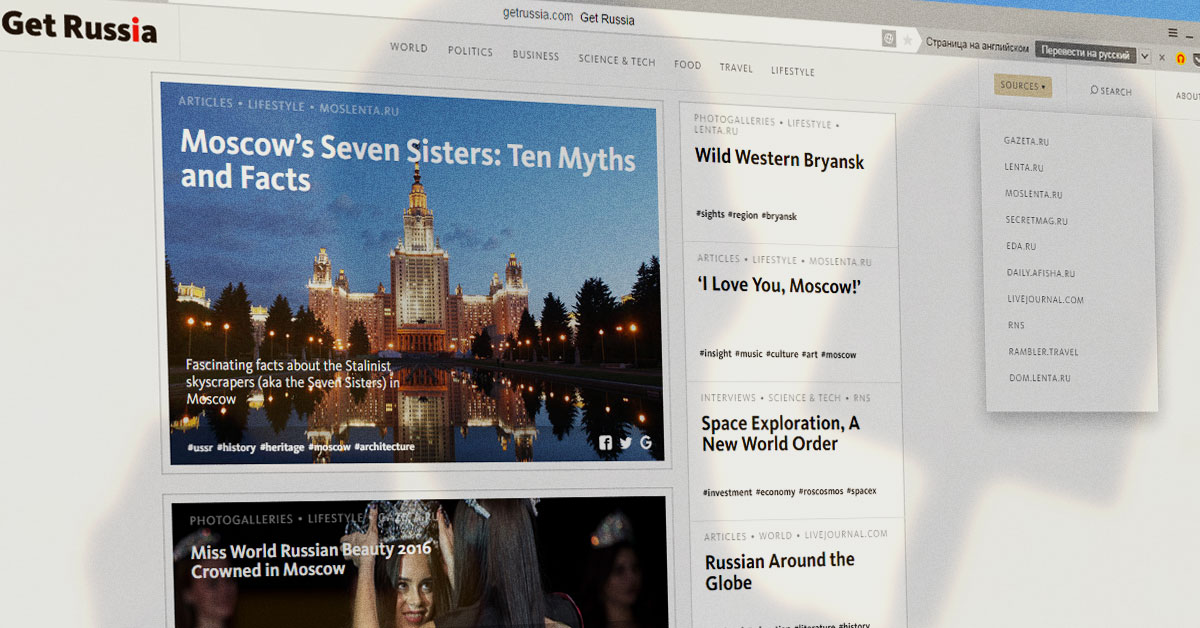1200x628 pixels.
Task: Open the 'Wild Western Bryansk' article
Action: click(x=779, y=158)
